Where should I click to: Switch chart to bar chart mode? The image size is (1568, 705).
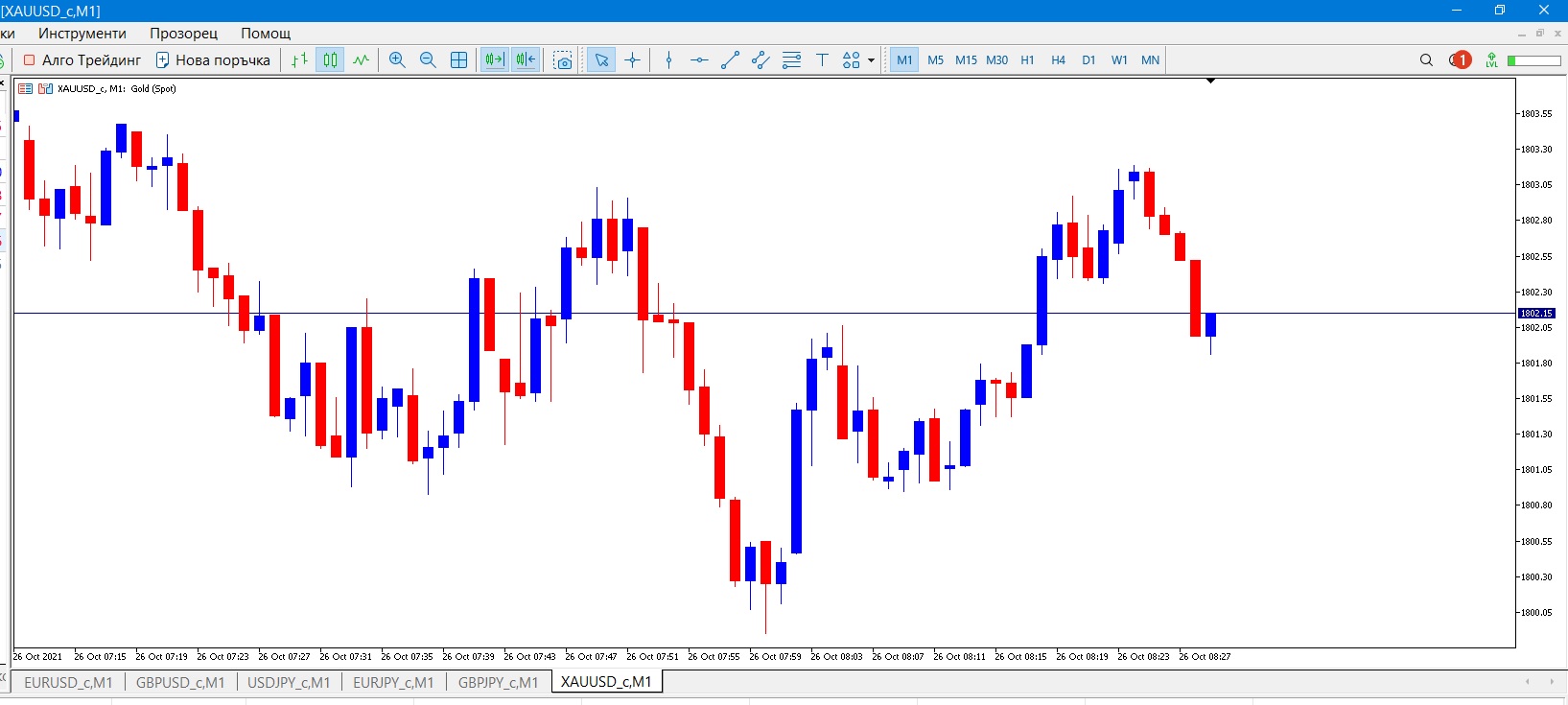(x=299, y=59)
